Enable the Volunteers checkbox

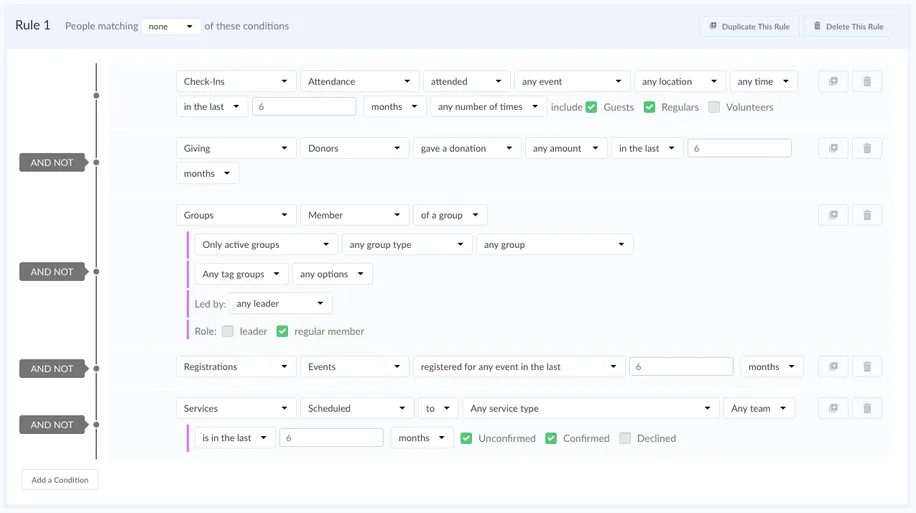pos(714,107)
